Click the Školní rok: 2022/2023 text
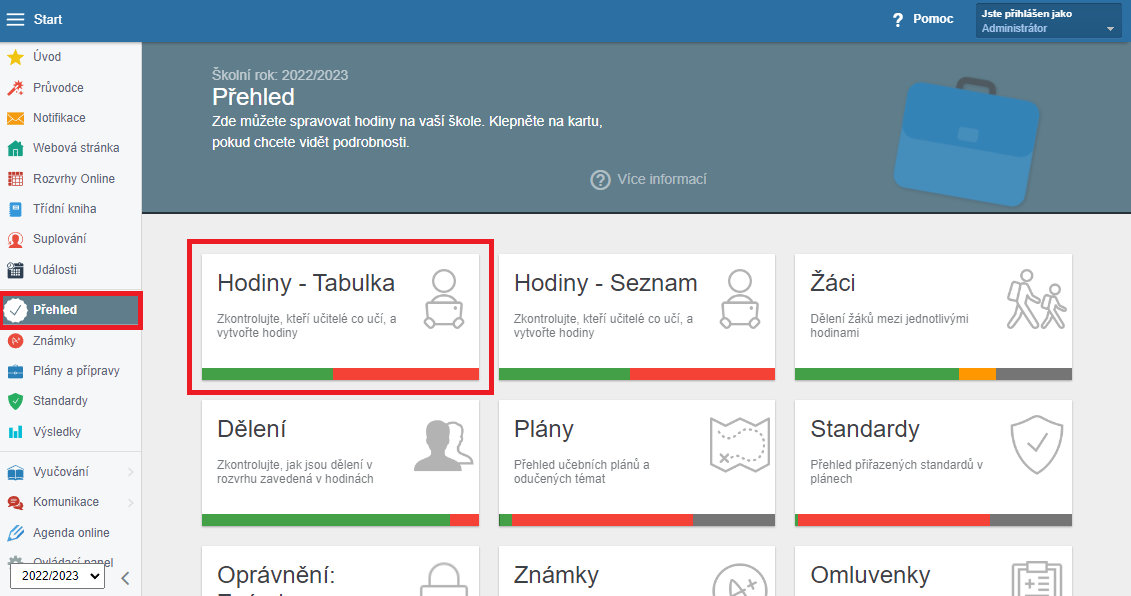1131x596 pixels. pyautogui.click(x=280, y=75)
